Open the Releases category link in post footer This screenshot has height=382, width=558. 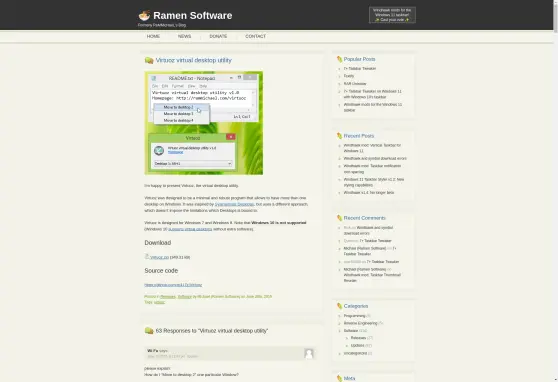point(168,297)
